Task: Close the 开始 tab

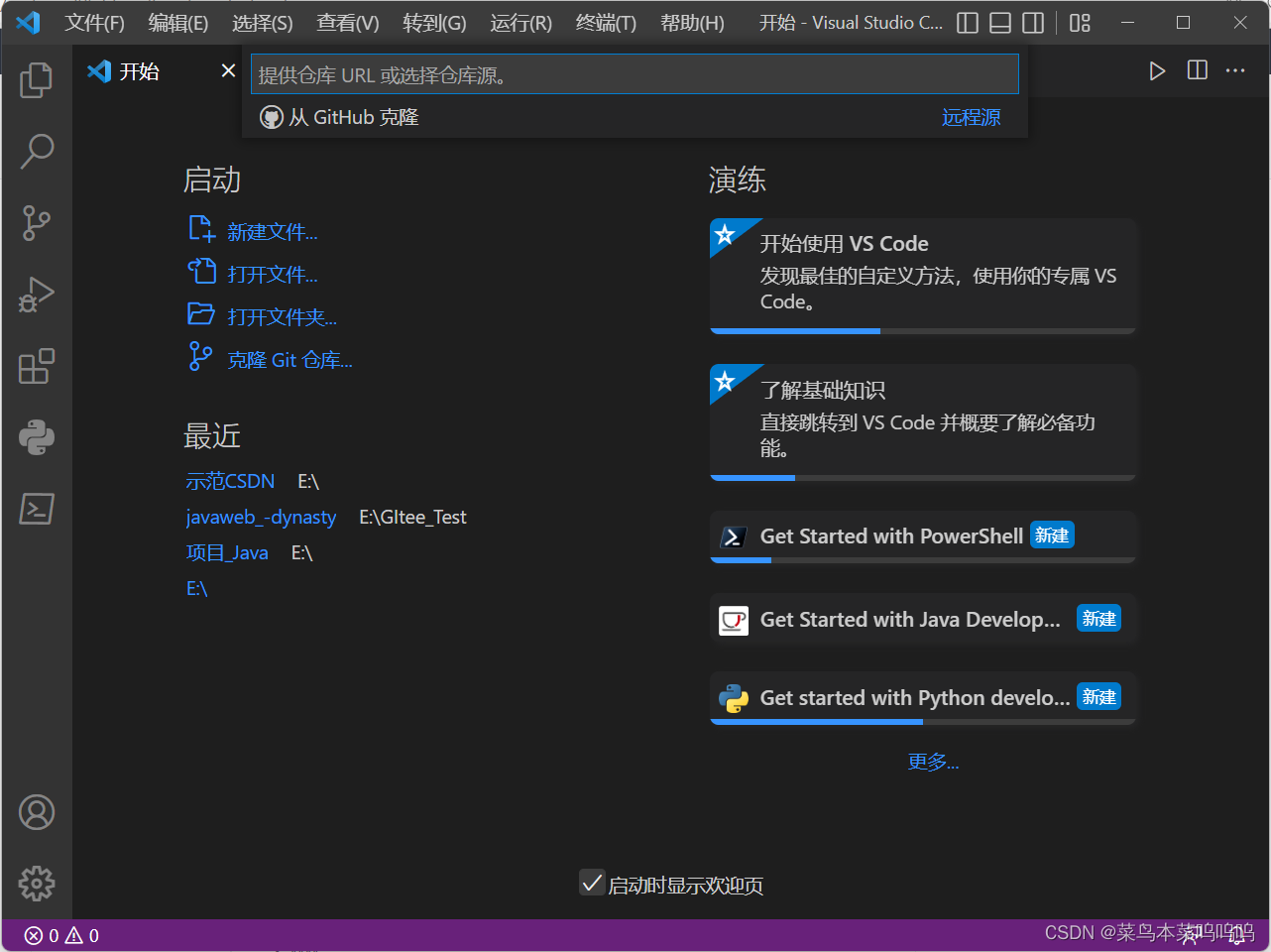Action: (x=228, y=70)
